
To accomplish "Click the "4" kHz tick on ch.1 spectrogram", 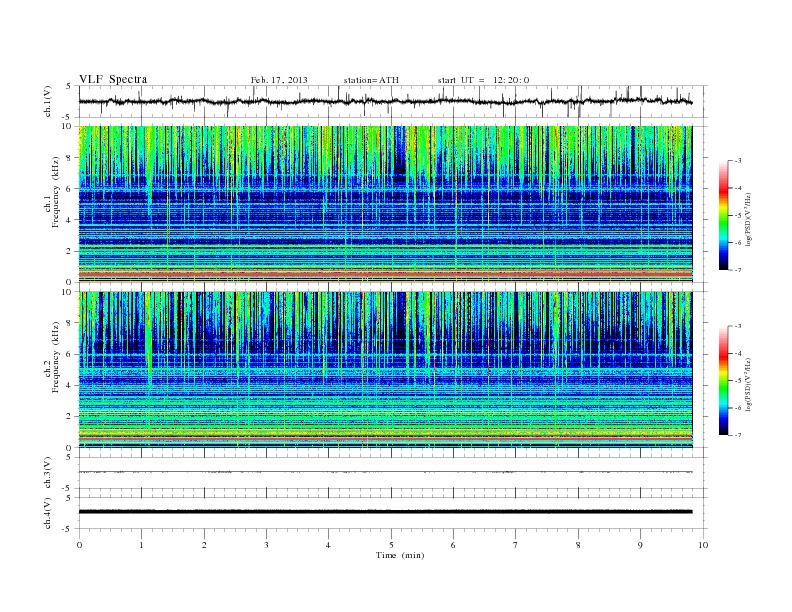I will tap(69, 220).
